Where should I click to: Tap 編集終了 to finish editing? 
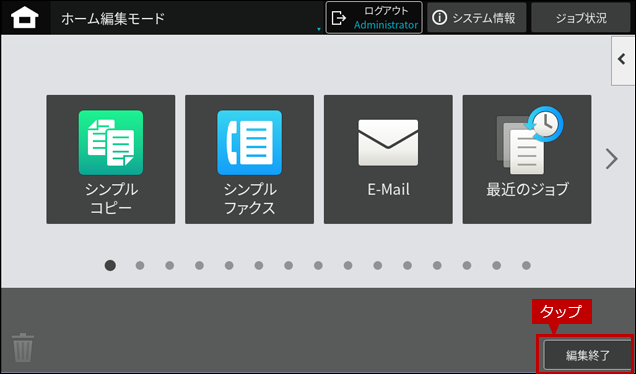[x=587, y=355]
